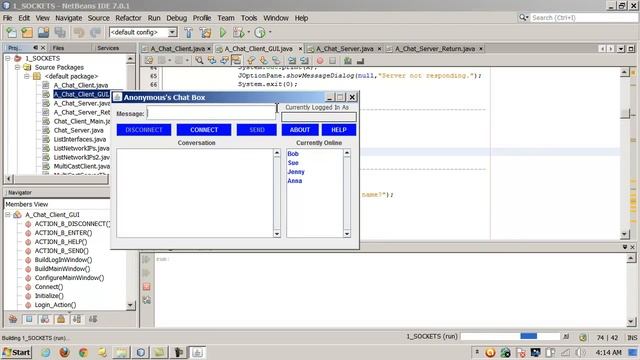The height and width of the screenshot is (360, 640).
Task: Click the Shift Line Left editor icon
Action: pyautogui.click(x=292, y=61)
